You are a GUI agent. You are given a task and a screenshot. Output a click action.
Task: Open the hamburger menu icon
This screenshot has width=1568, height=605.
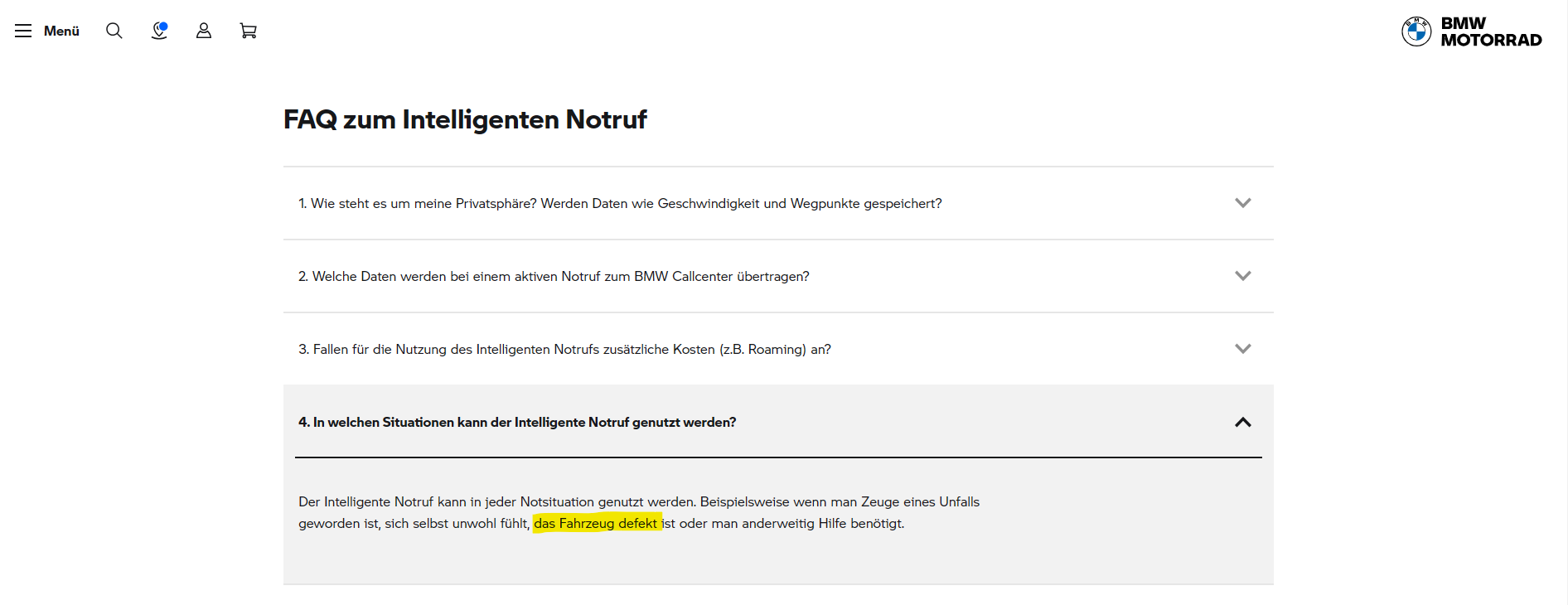[23, 31]
